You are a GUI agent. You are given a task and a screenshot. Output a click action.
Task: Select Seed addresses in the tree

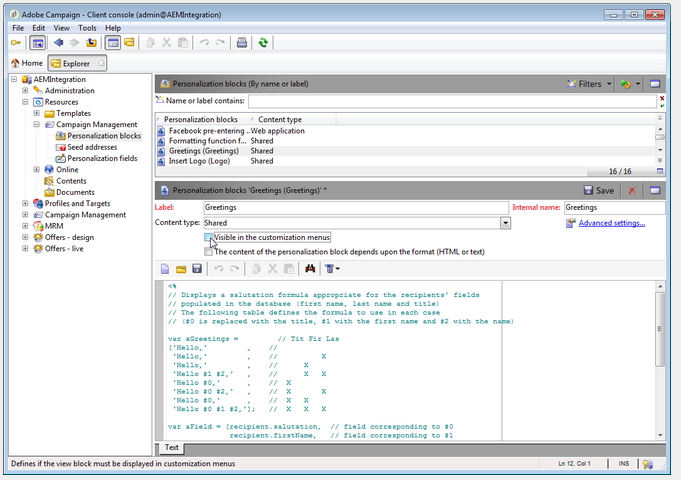click(x=92, y=147)
